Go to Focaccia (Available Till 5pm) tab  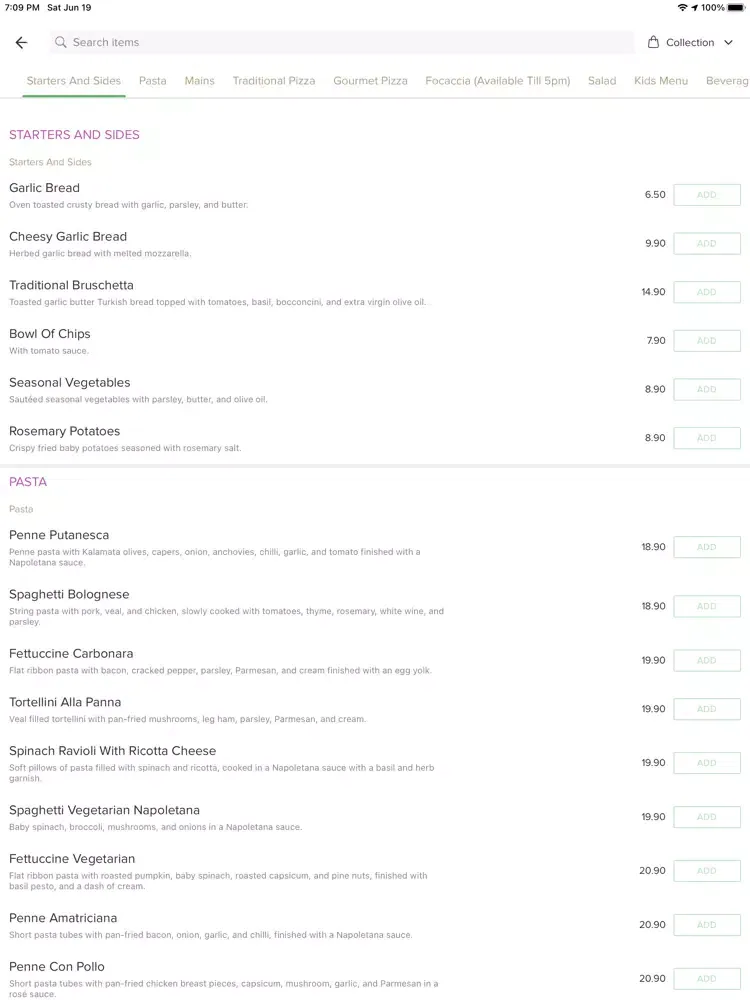[497, 81]
